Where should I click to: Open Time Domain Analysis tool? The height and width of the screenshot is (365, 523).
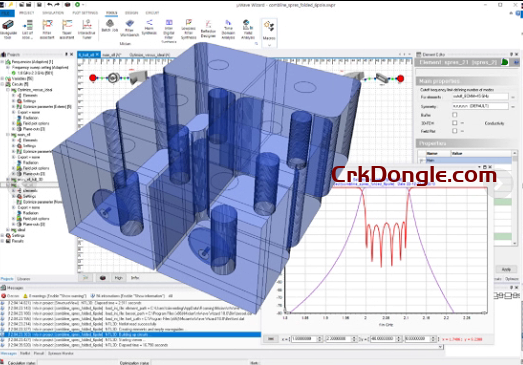pyautogui.click(x=228, y=29)
